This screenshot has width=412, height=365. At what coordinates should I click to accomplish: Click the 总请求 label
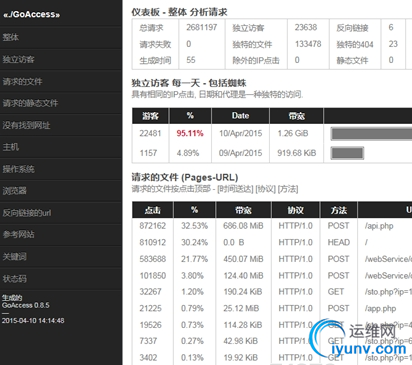tap(151, 28)
